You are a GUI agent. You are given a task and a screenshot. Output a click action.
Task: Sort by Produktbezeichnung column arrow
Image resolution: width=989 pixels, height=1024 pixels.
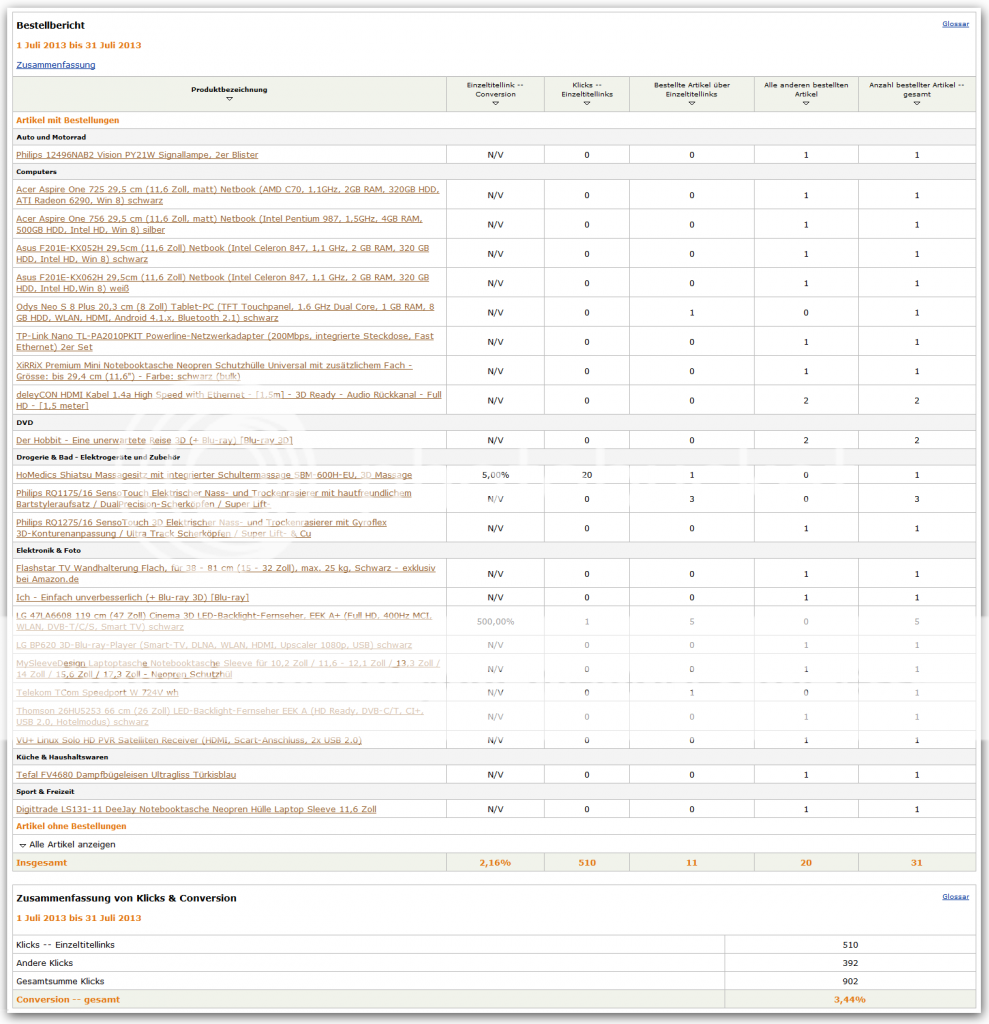tap(229, 99)
